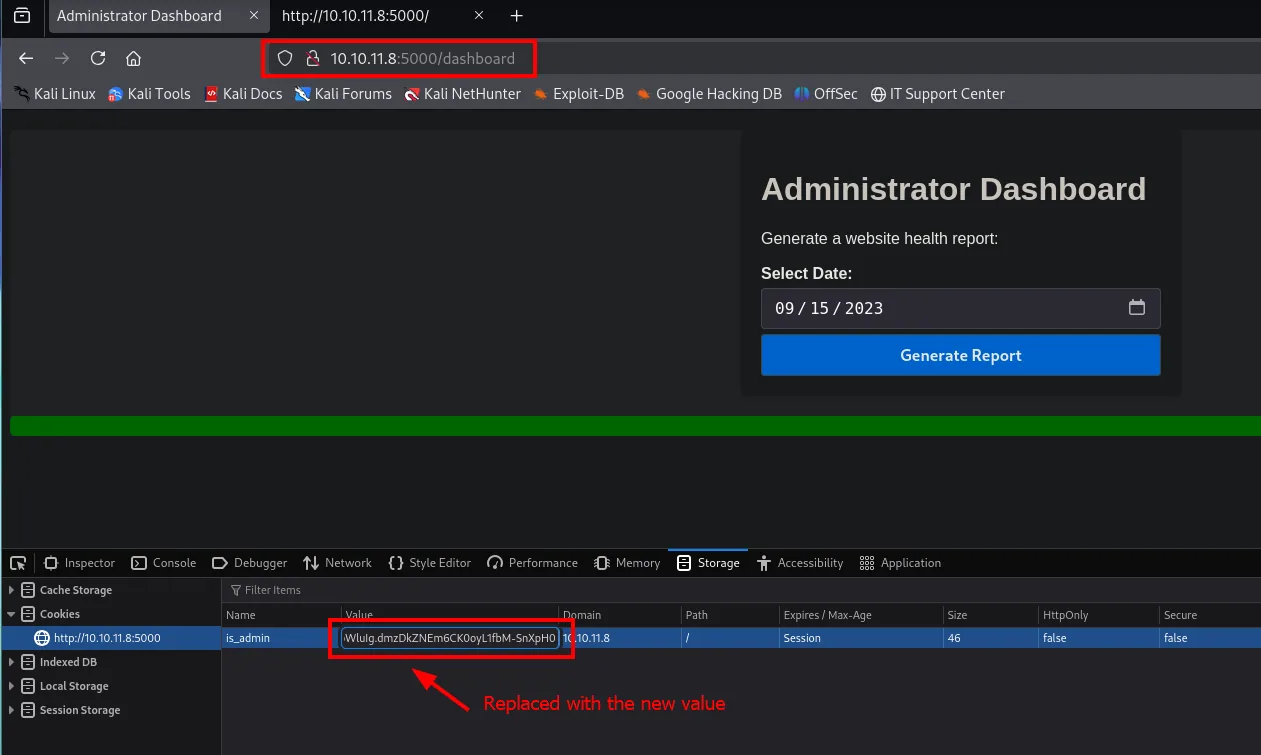
Task: Click the Generate Report button
Action: pos(960,355)
